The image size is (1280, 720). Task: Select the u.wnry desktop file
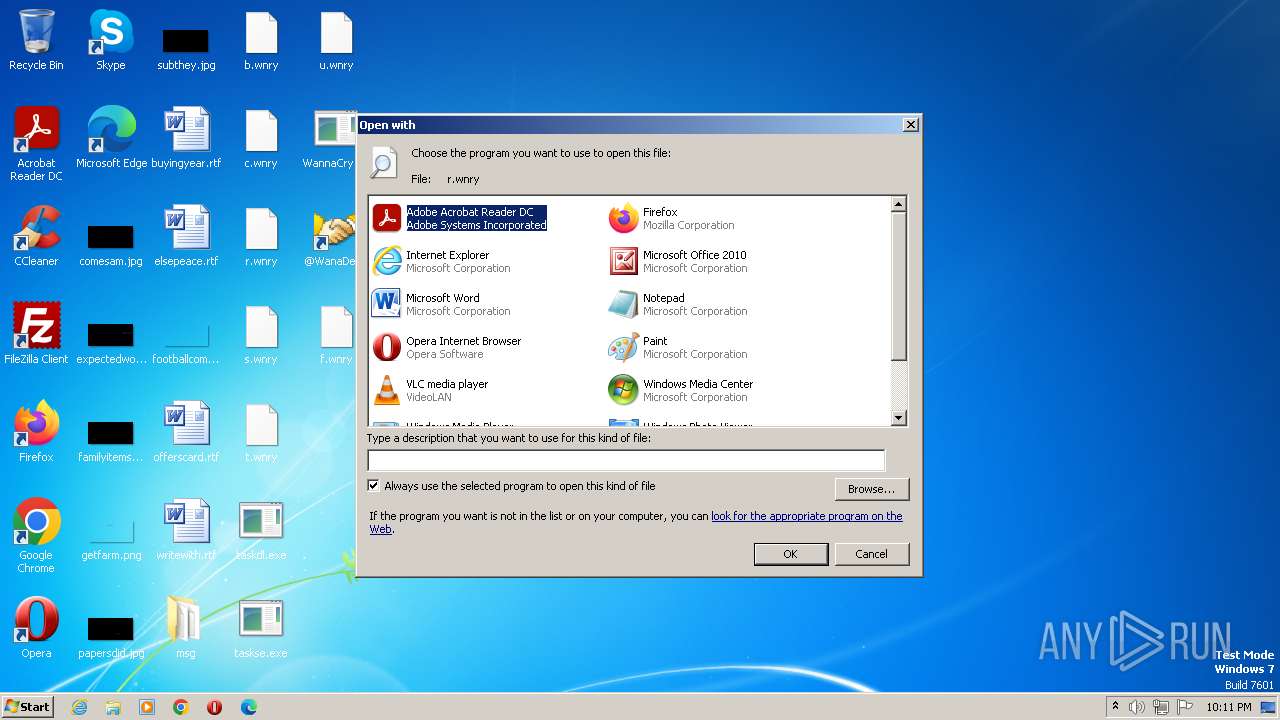[336, 41]
